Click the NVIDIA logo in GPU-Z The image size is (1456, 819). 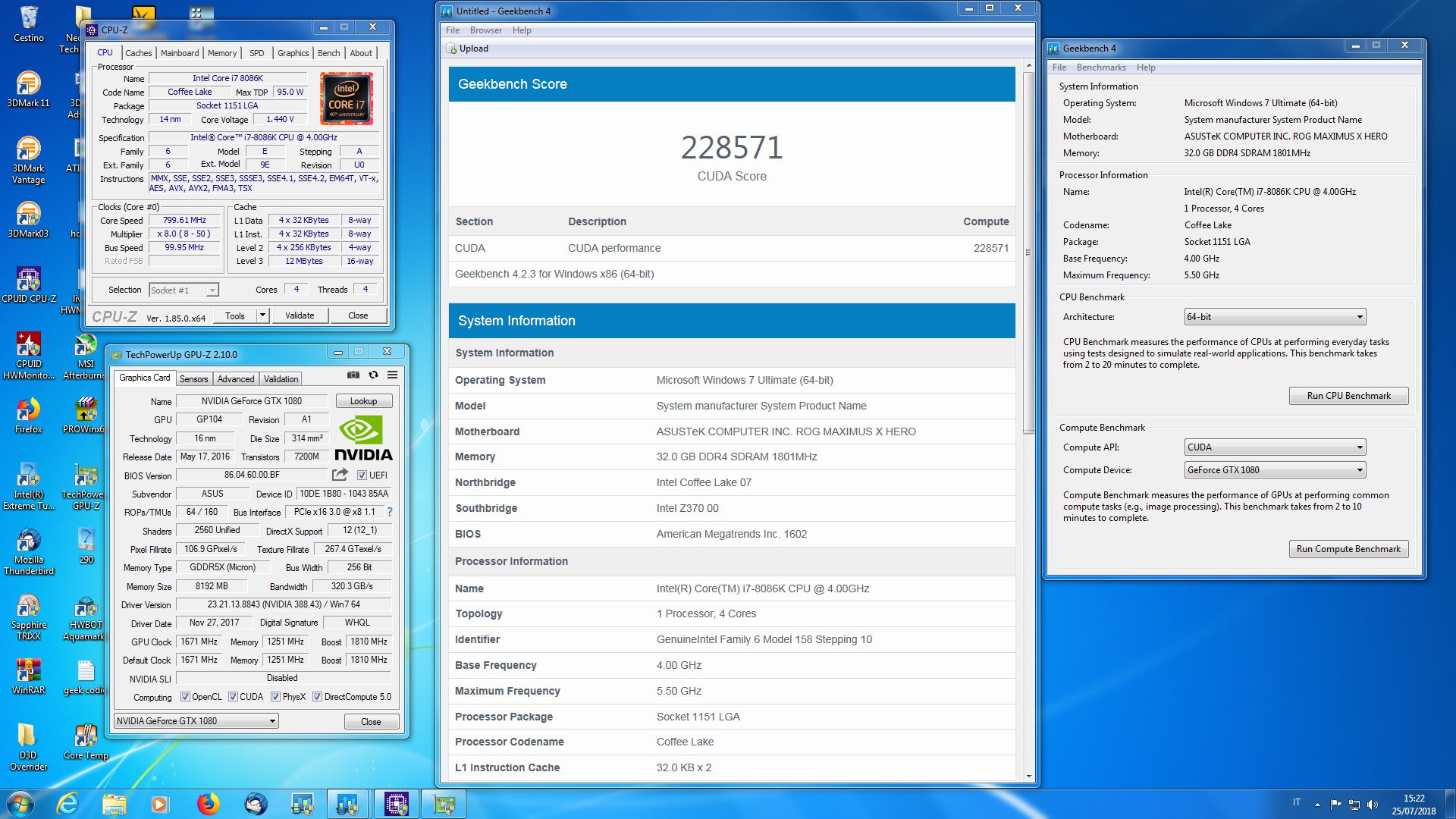click(x=363, y=438)
